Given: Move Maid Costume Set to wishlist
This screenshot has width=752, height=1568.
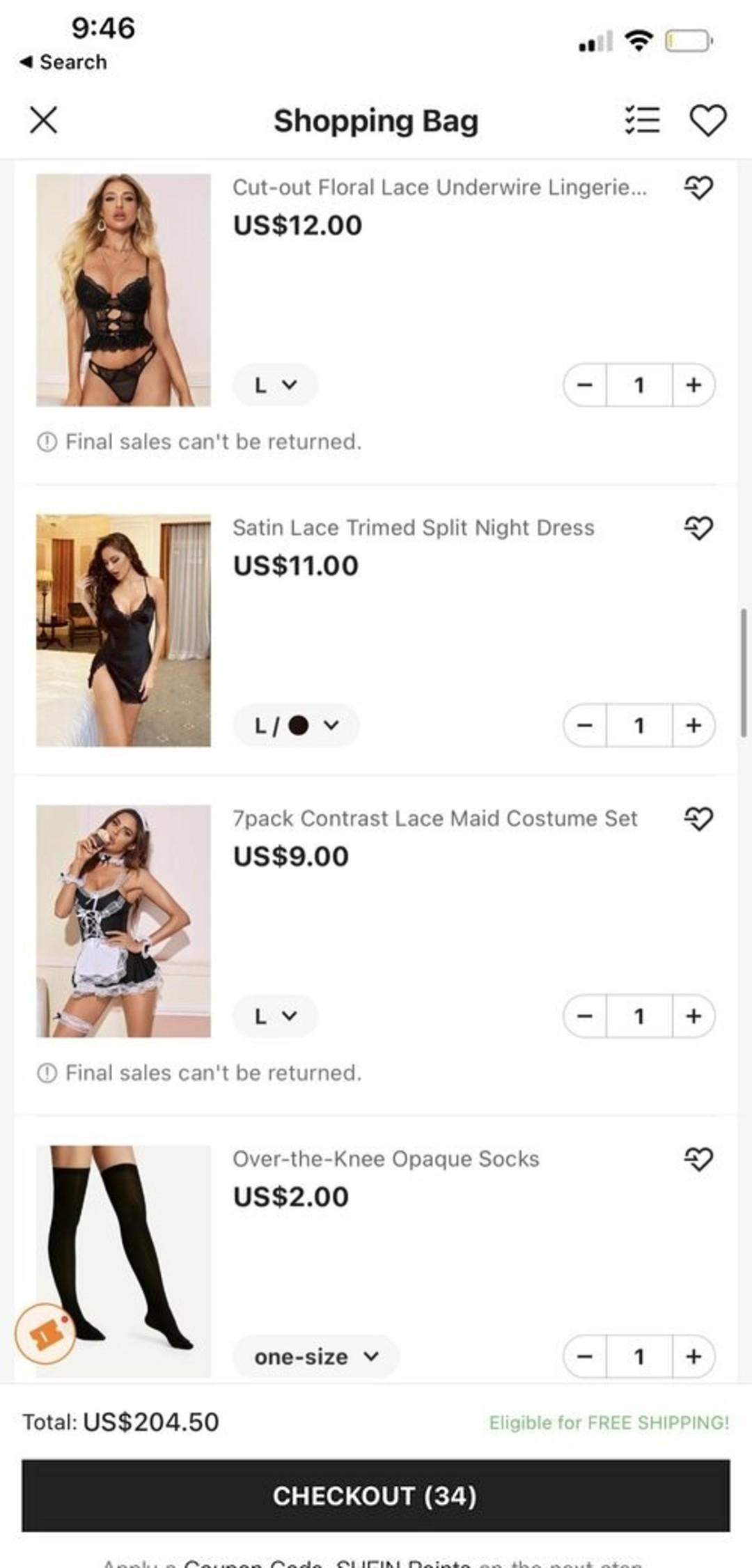Looking at the screenshot, I should tap(698, 818).
